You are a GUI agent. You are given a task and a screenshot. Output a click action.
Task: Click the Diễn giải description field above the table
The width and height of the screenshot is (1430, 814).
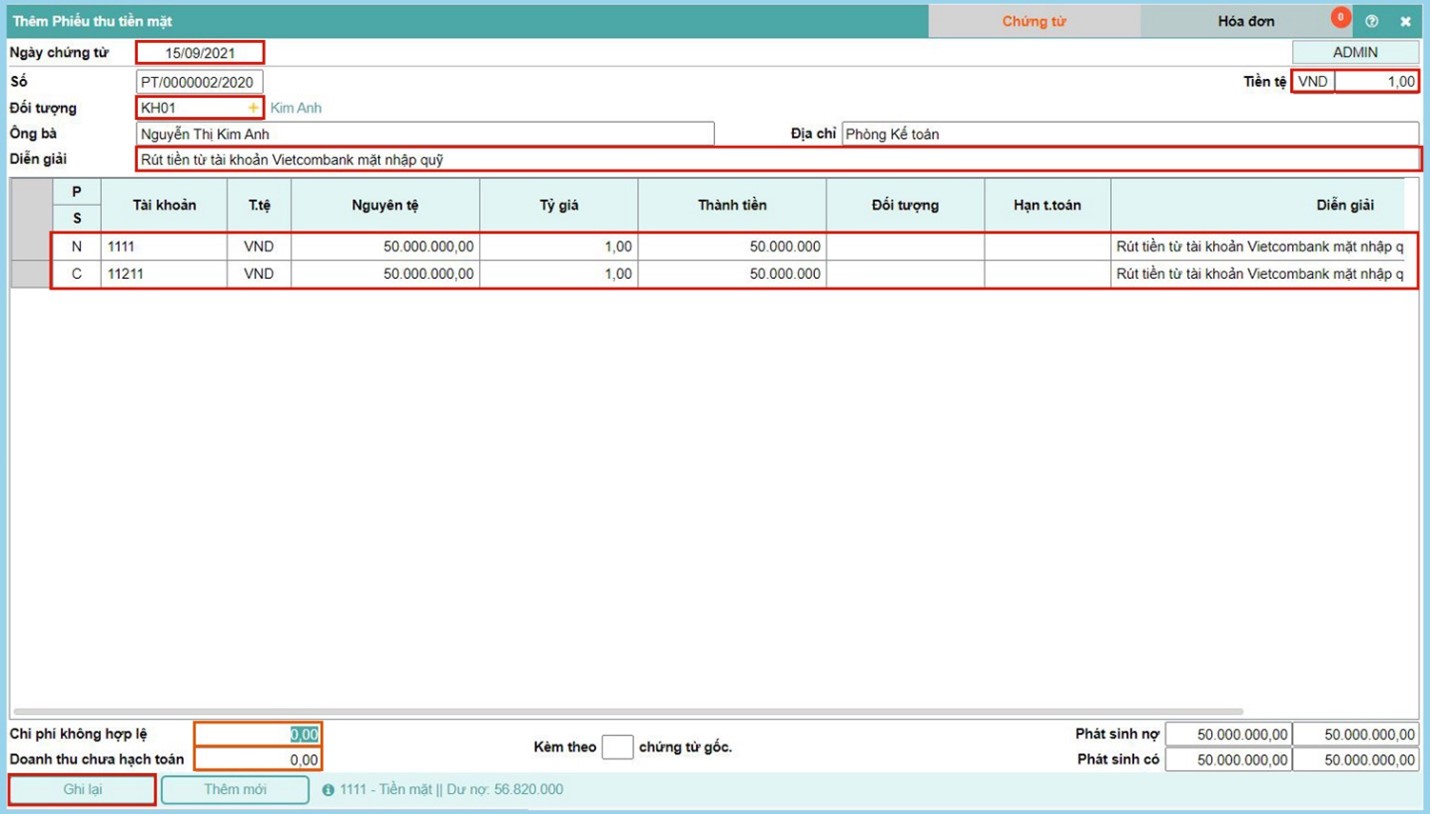coord(777,159)
